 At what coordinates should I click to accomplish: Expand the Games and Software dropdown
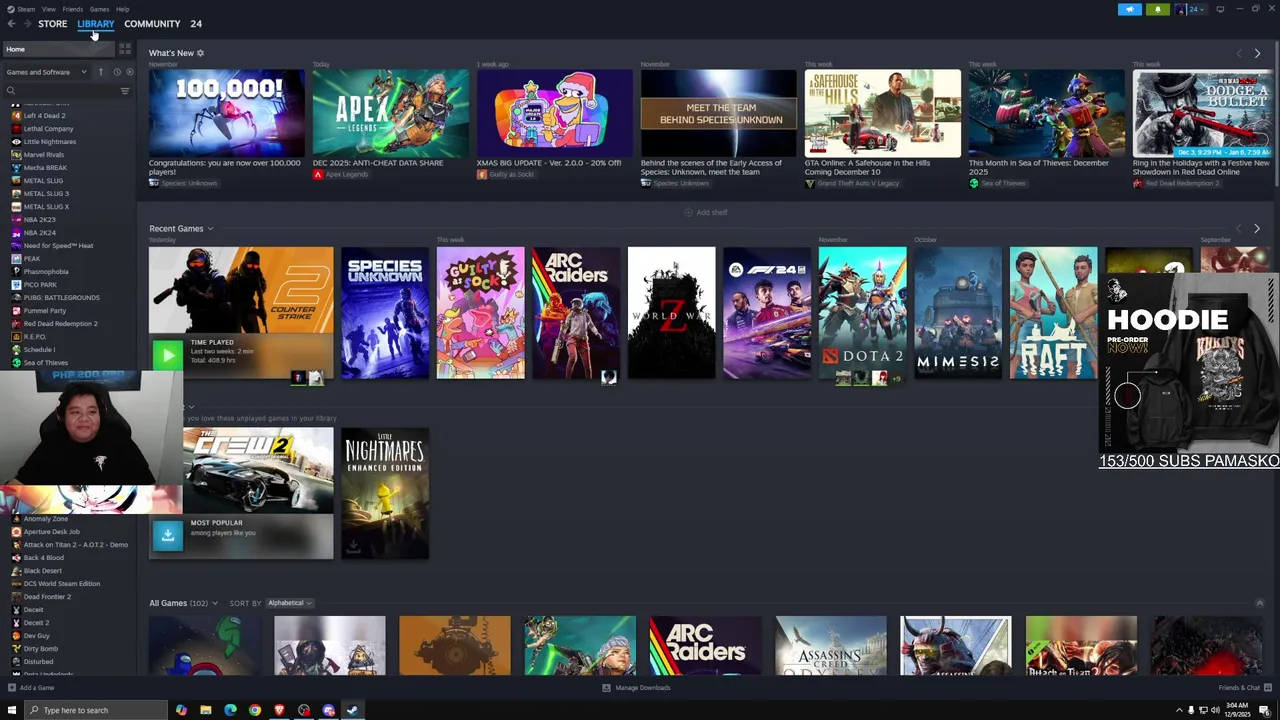click(46, 72)
